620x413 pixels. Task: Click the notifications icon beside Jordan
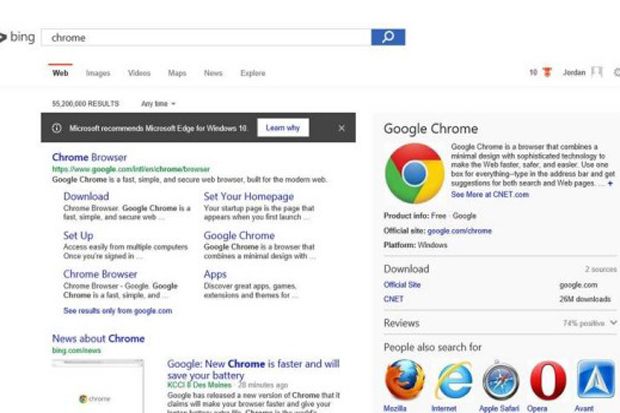[597, 72]
